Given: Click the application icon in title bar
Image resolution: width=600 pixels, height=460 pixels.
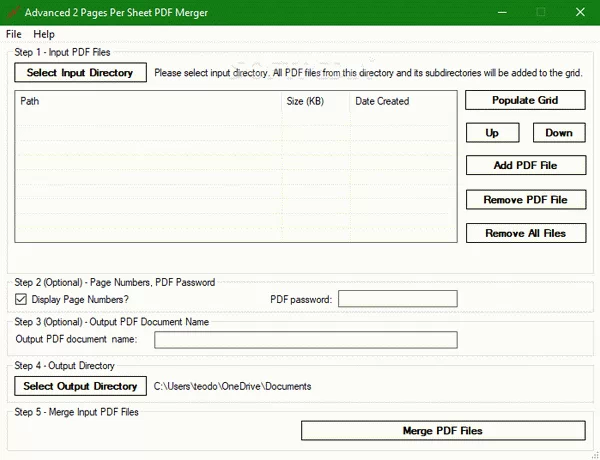Looking at the screenshot, I should [x=13, y=12].
